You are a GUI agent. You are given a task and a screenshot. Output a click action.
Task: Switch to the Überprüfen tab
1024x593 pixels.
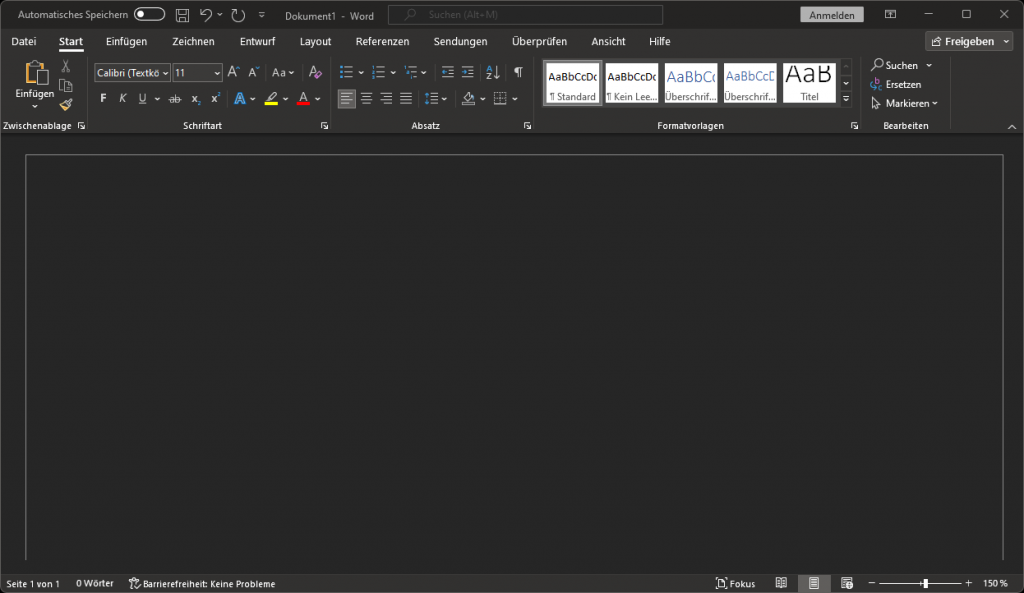tap(538, 41)
